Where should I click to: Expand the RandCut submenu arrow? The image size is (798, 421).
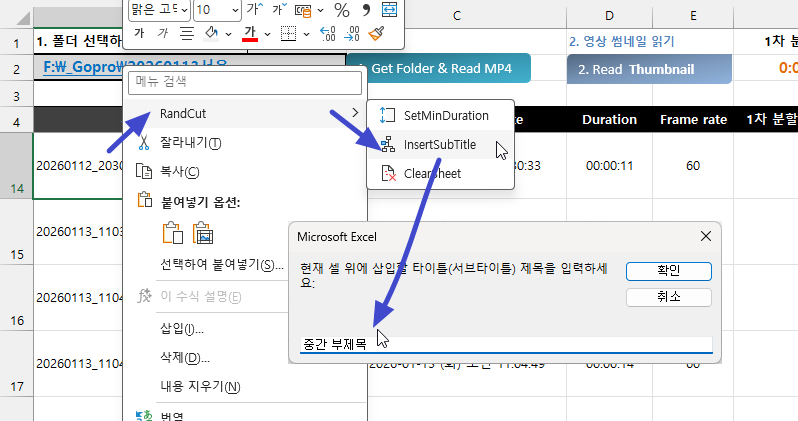click(355, 113)
